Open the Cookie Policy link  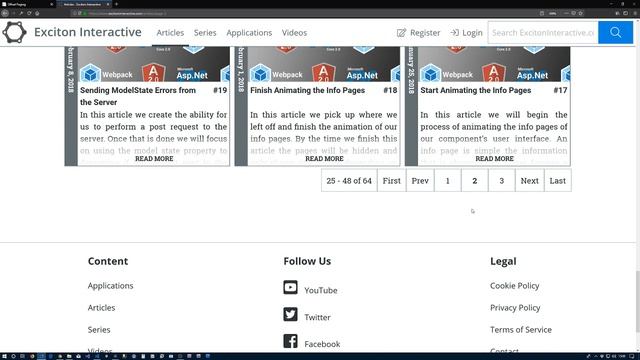514,286
